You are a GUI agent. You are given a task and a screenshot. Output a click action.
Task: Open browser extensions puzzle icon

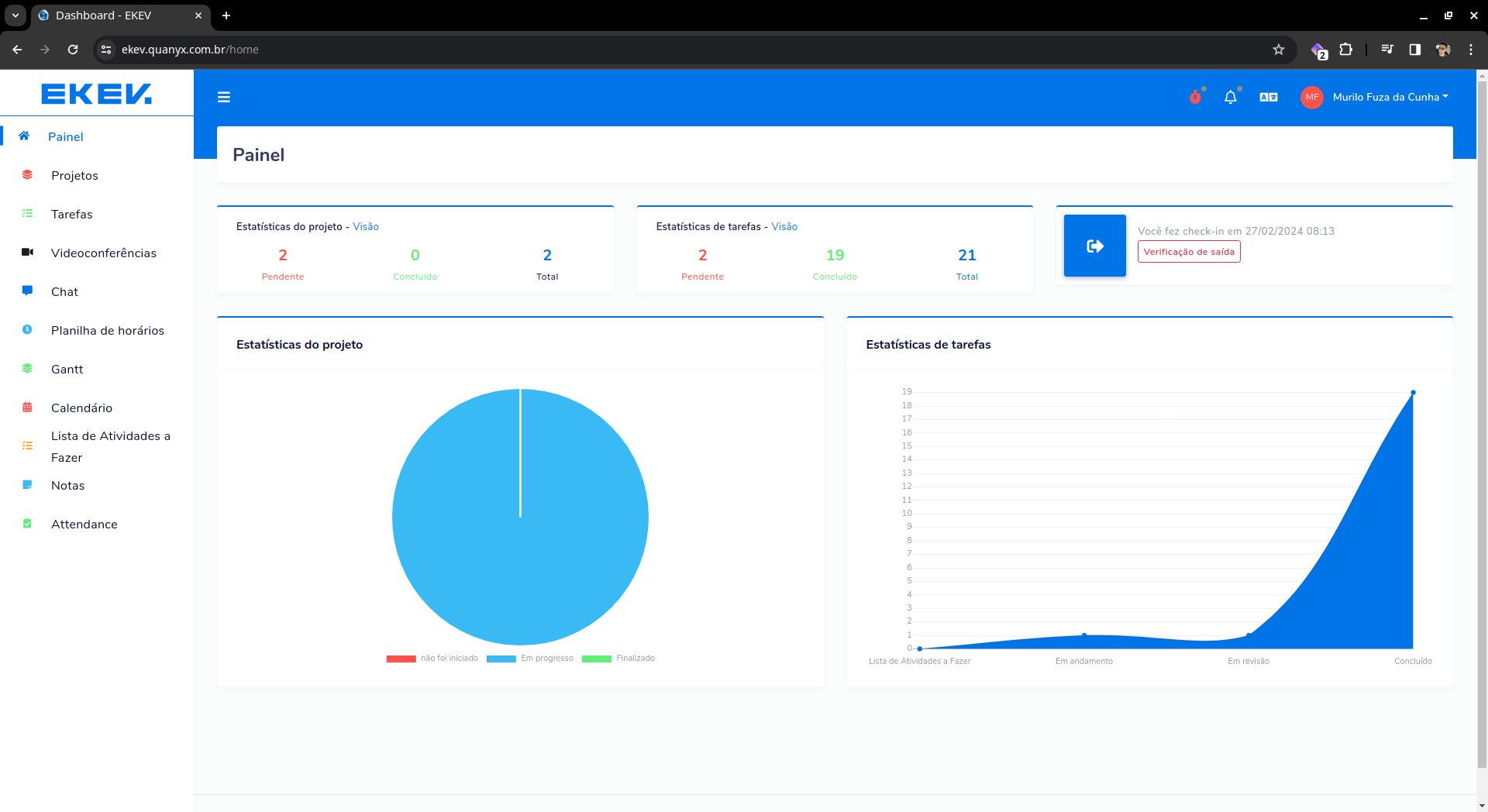pyautogui.click(x=1346, y=50)
